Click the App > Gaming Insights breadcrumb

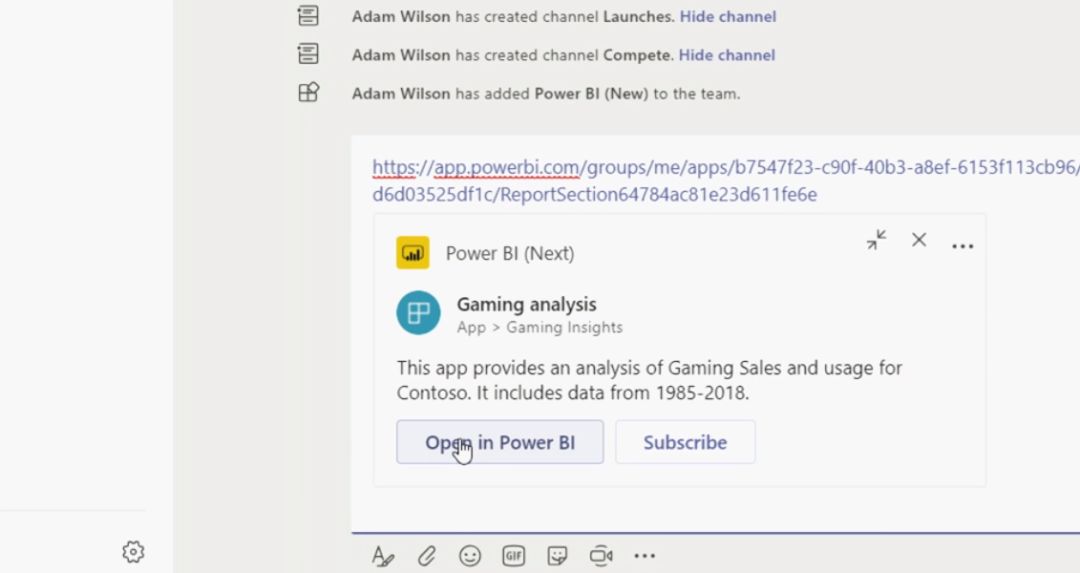[x=540, y=328]
